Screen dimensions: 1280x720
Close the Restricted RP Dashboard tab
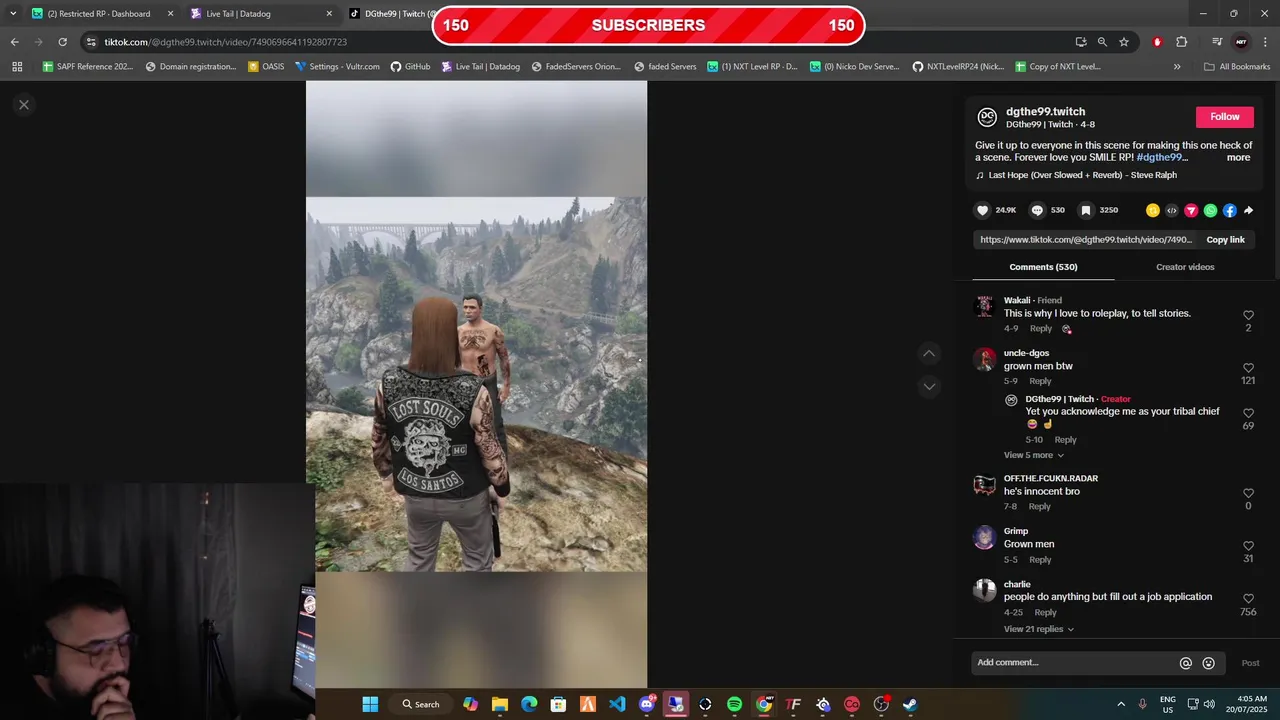tap(170, 14)
